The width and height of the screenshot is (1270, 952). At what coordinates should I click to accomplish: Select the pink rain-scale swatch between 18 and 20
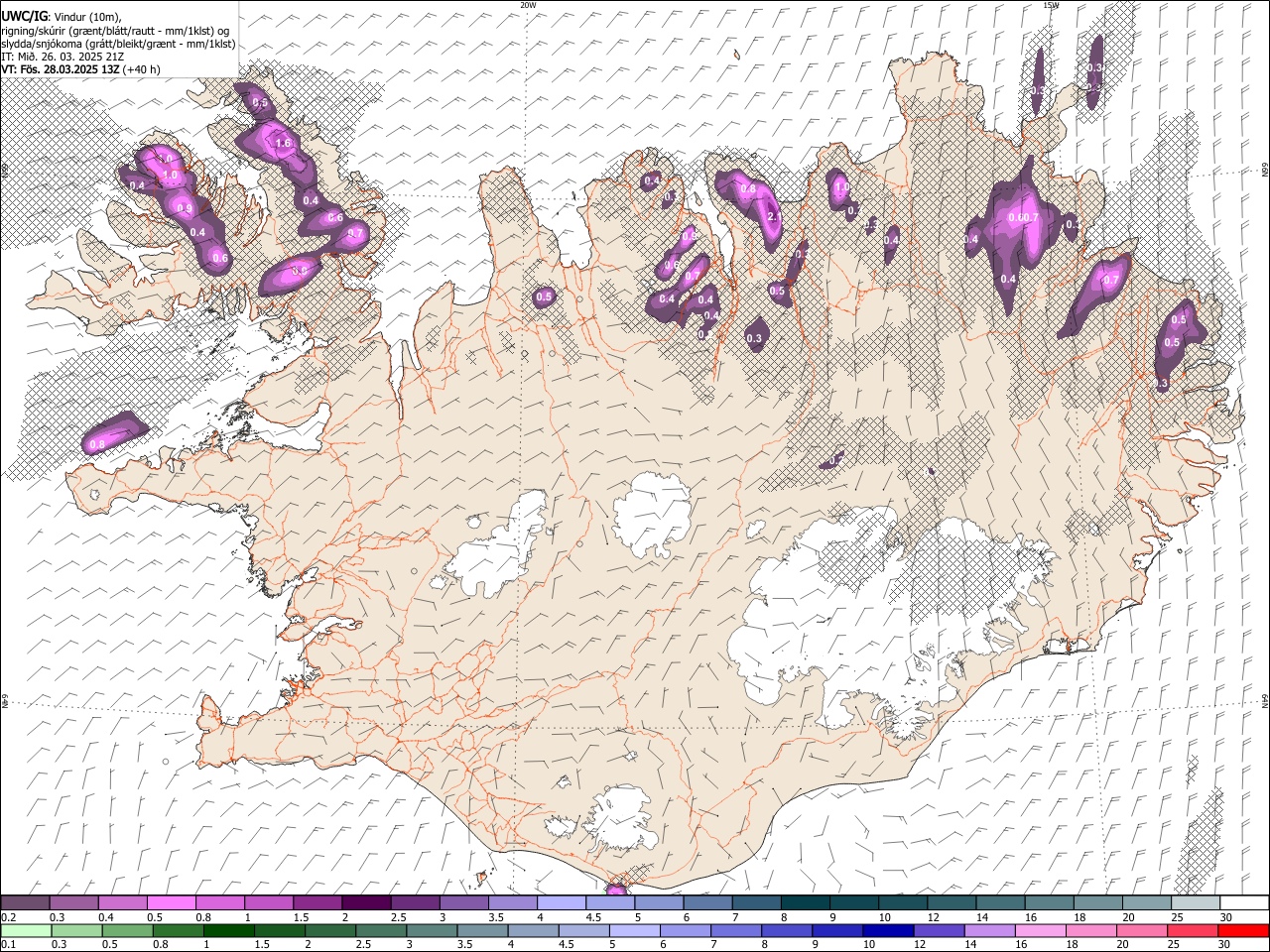(x=1090, y=931)
